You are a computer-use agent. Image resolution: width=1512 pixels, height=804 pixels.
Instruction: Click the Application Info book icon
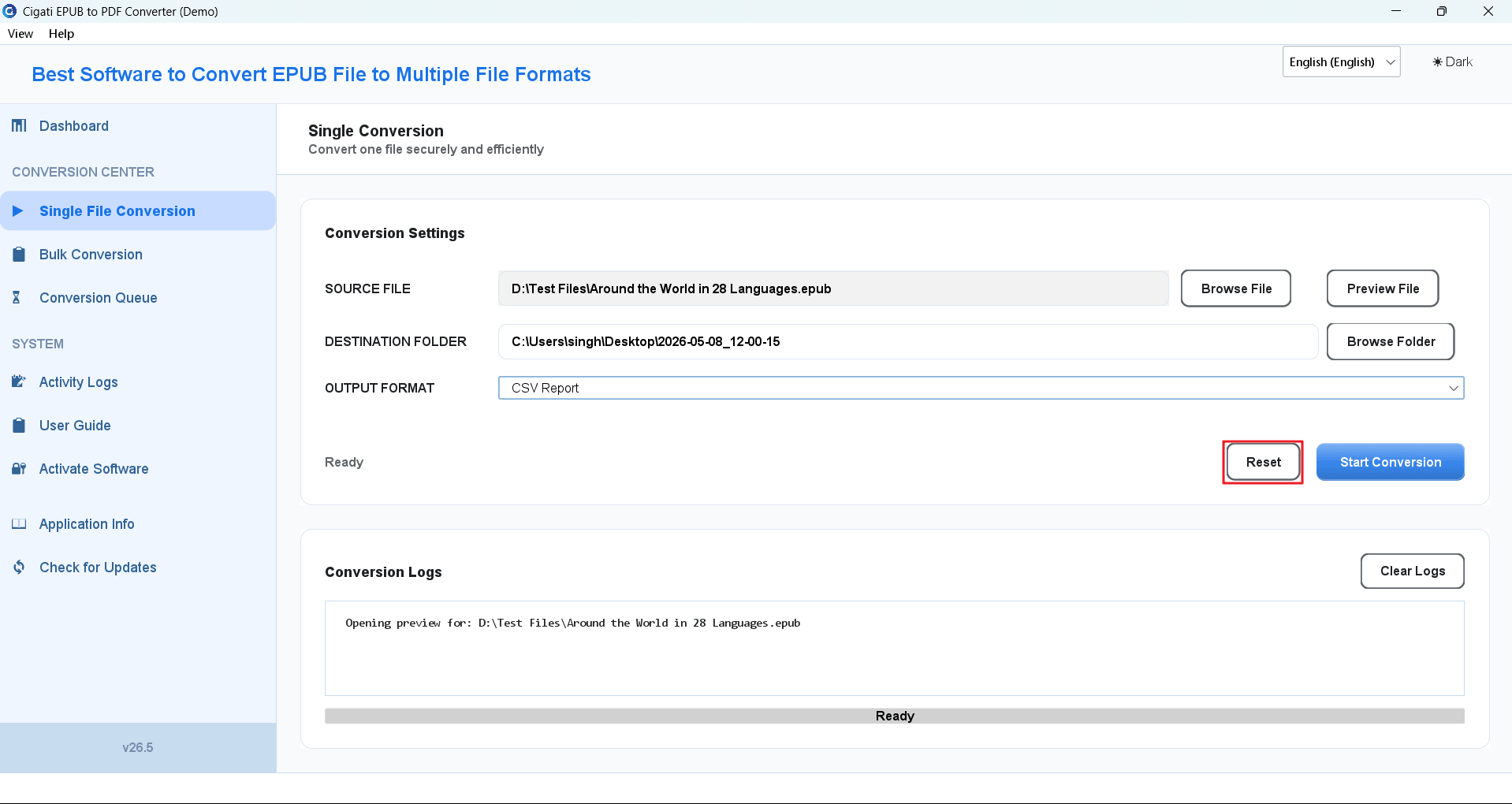(x=19, y=524)
